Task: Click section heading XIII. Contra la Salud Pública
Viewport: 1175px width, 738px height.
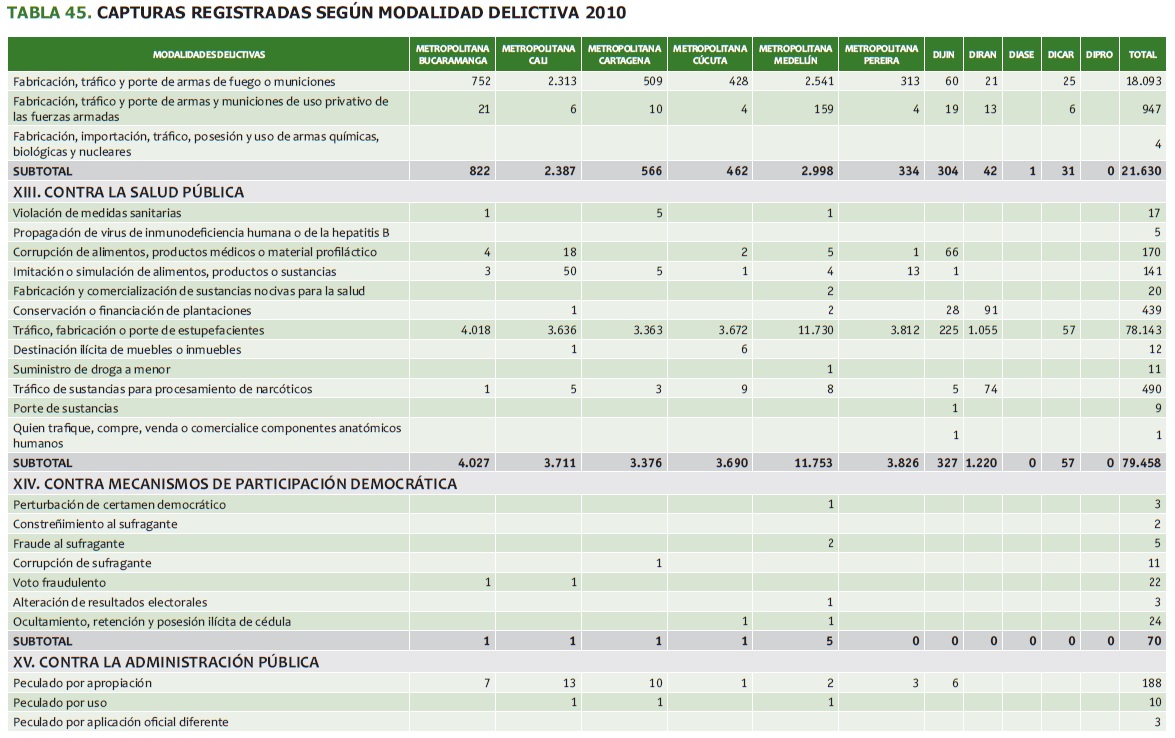Action: coord(128,192)
